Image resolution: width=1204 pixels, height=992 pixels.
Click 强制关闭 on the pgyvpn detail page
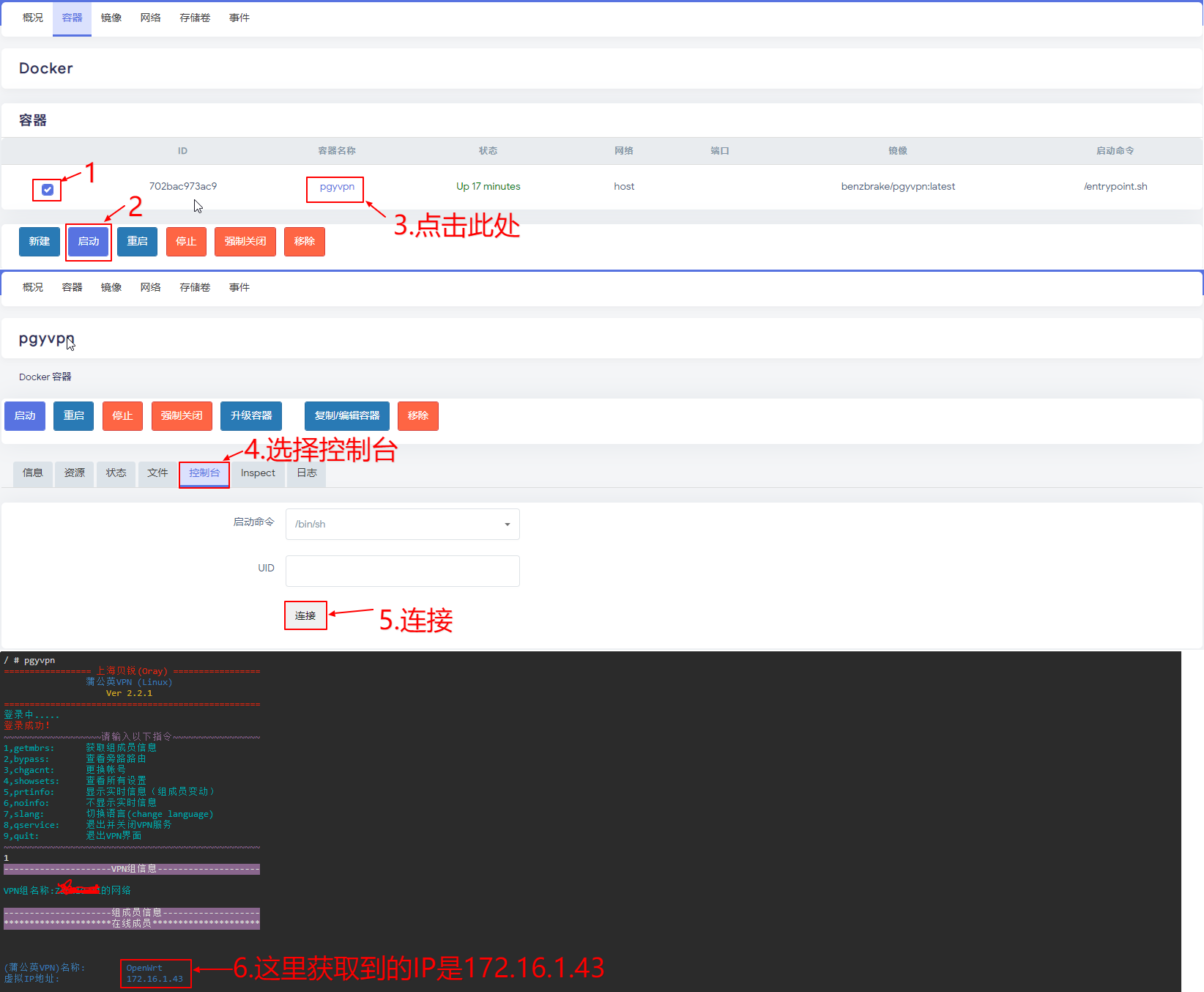pyautogui.click(x=182, y=416)
